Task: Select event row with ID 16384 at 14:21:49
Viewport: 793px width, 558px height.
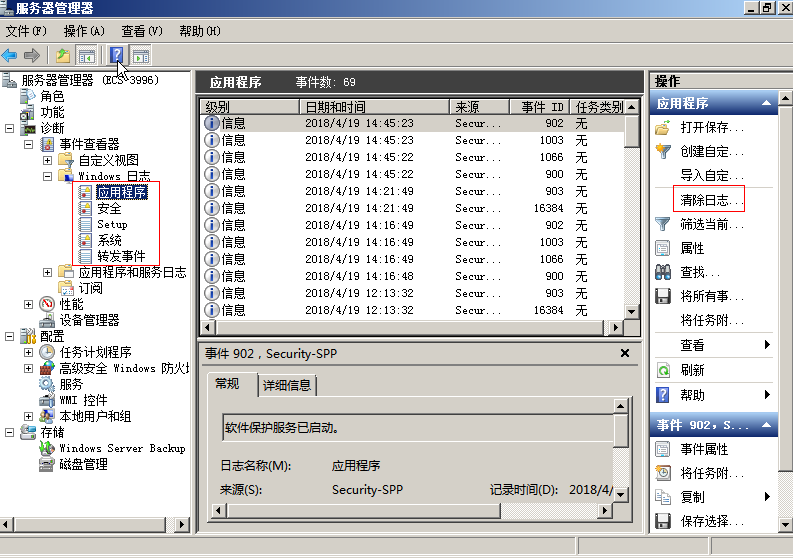Action: click(x=413, y=208)
